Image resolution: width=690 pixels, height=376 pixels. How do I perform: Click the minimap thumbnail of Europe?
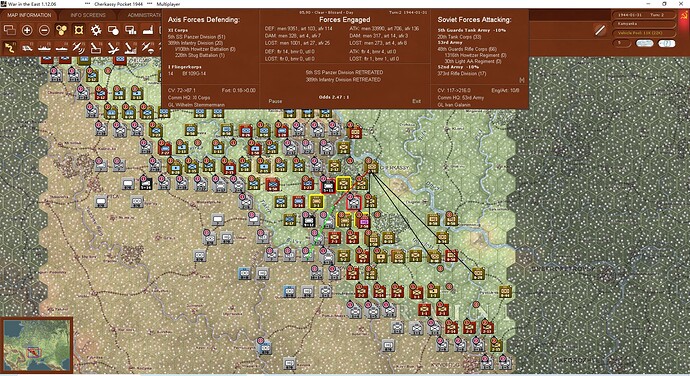click(x=37, y=345)
